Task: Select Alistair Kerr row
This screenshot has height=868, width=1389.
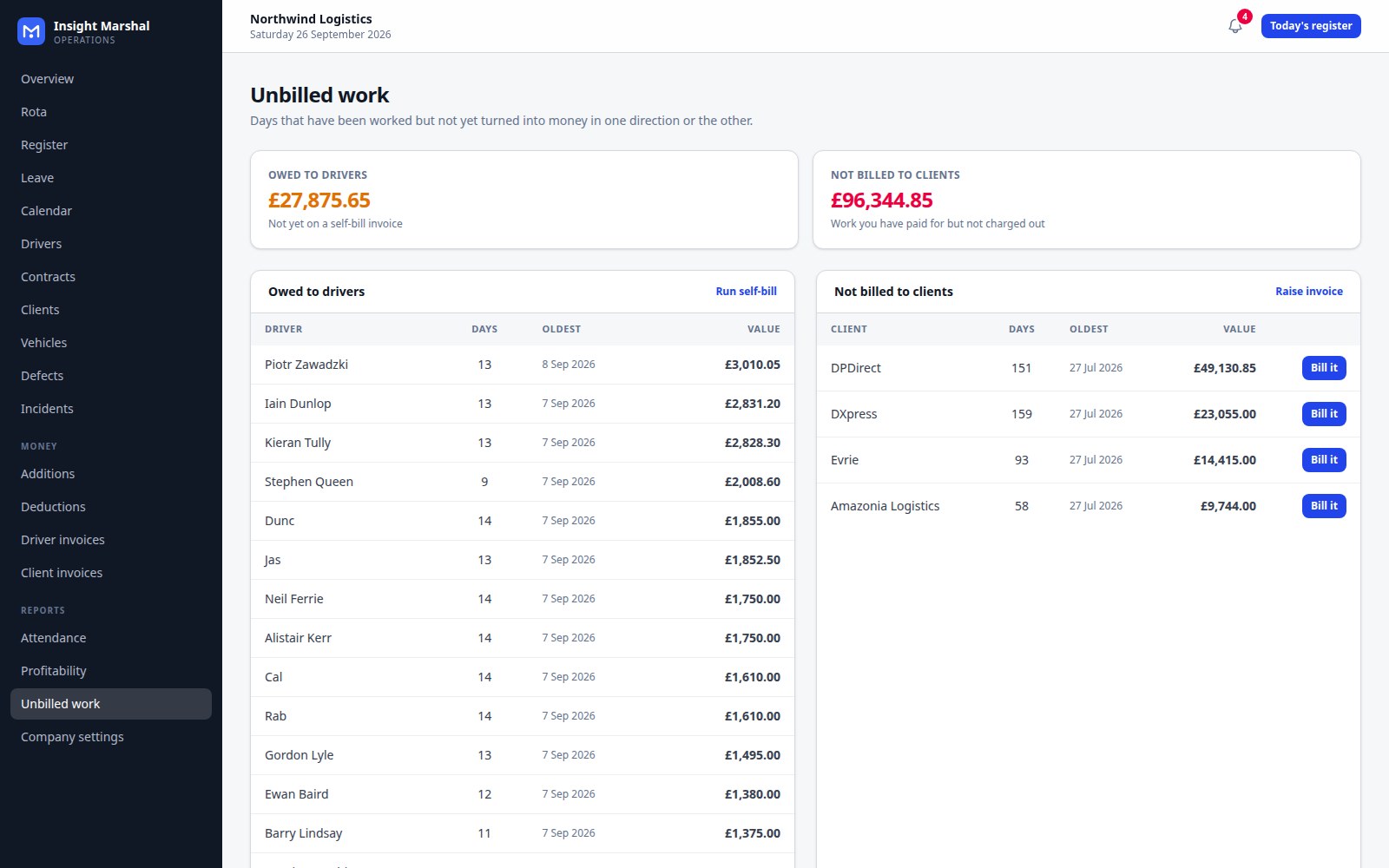Action: coord(523,638)
